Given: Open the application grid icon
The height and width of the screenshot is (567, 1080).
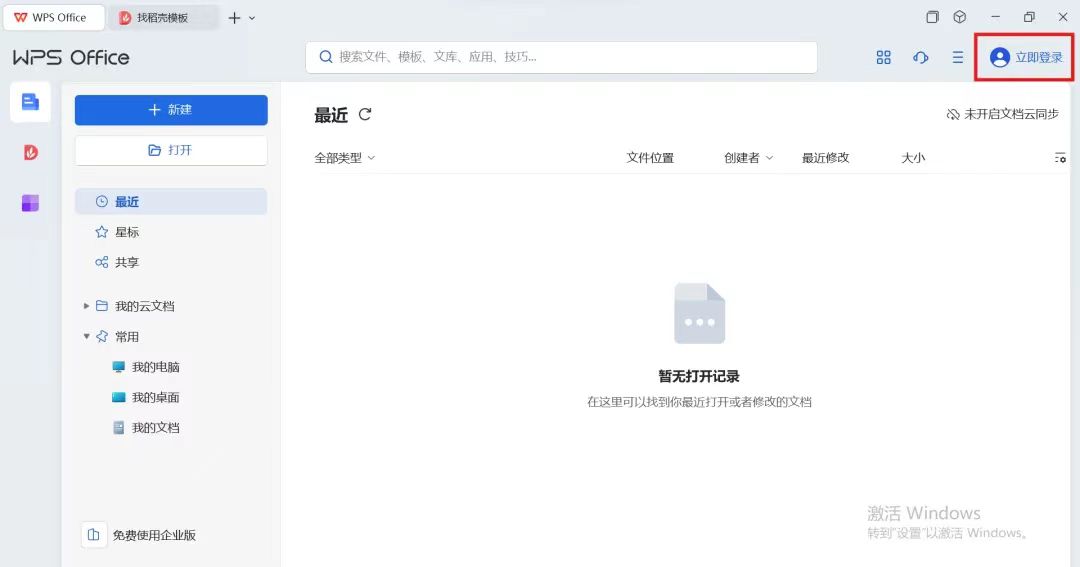Looking at the screenshot, I should point(883,58).
